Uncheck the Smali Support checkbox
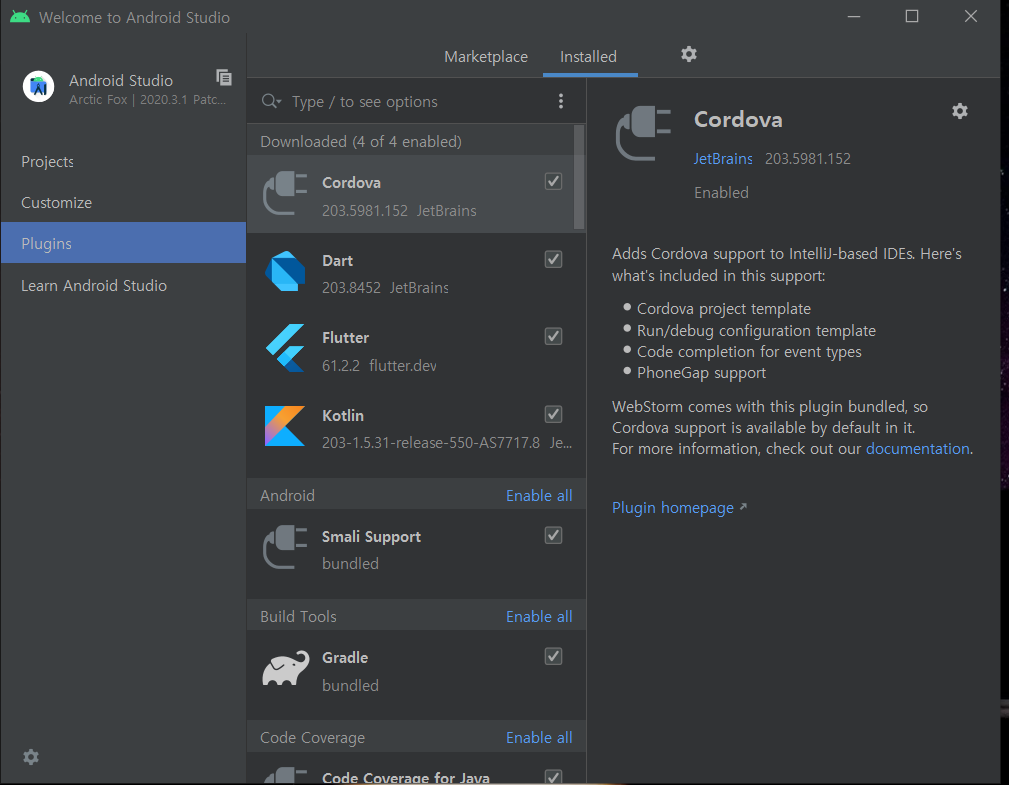Screen dimensions: 1009x785 (553, 535)
